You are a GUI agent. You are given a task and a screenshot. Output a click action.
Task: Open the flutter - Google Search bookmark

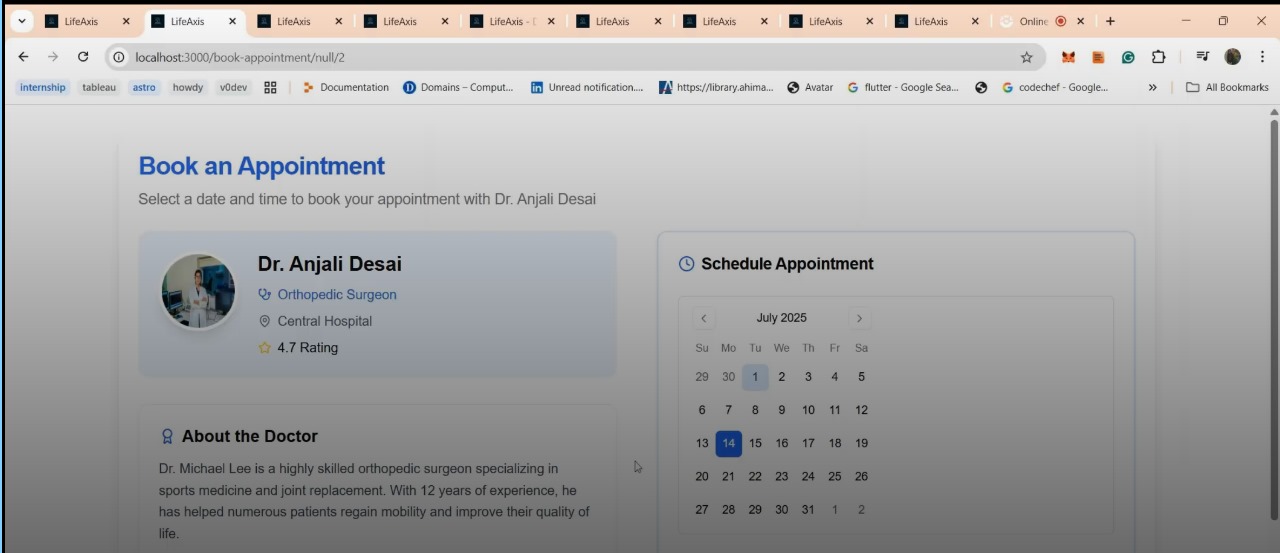903,88
